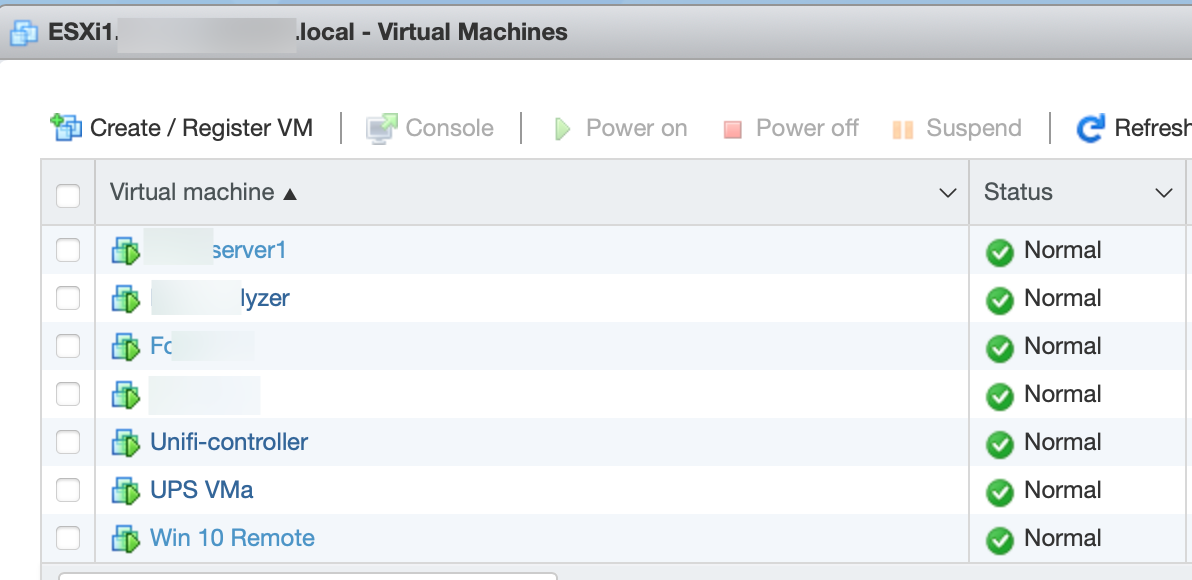1192x580 pixels.
Task: Open the Unifi-controller VM link
Action: [229, 442]
